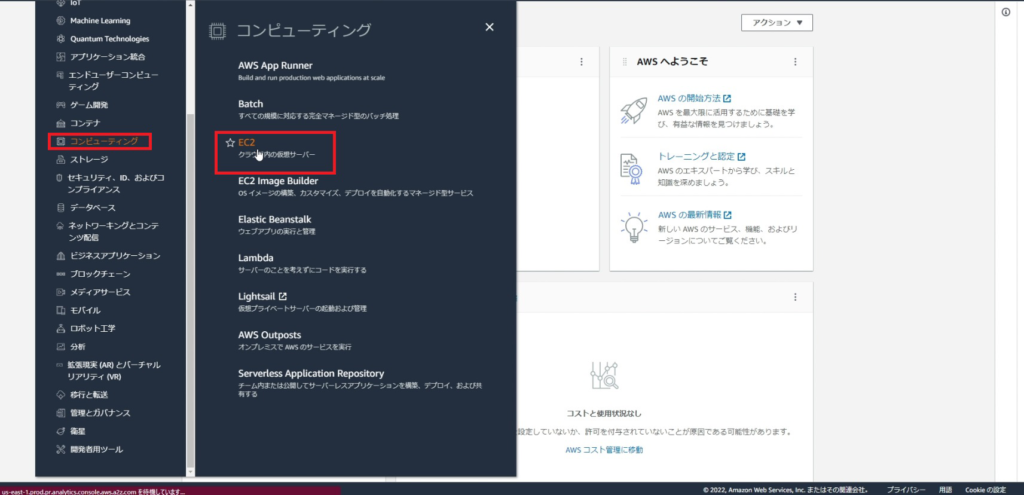Open the cost widget three-dot menu
Screen dimensions: 1024x495
tap(795, 297)
